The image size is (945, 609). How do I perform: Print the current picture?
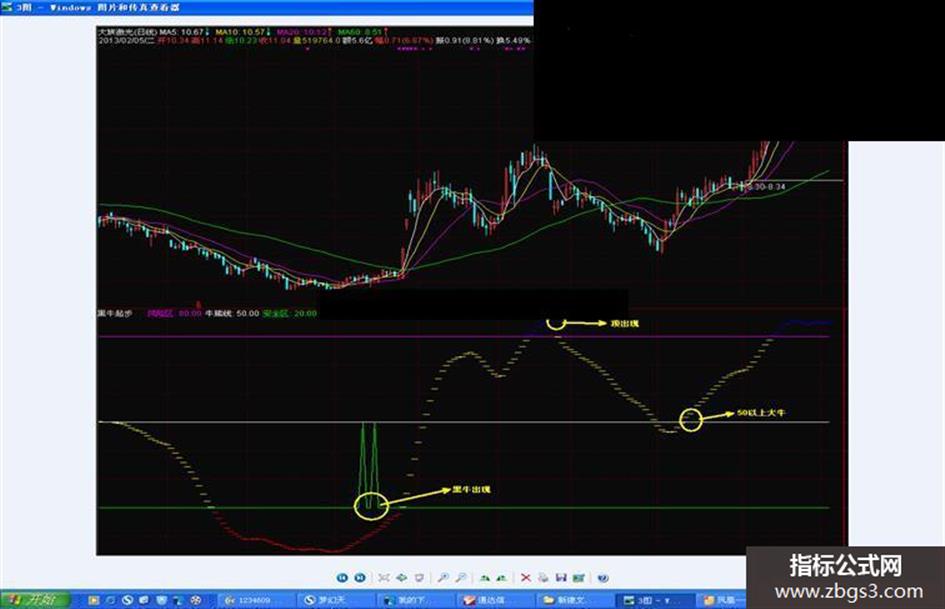[x=543, y=578]
